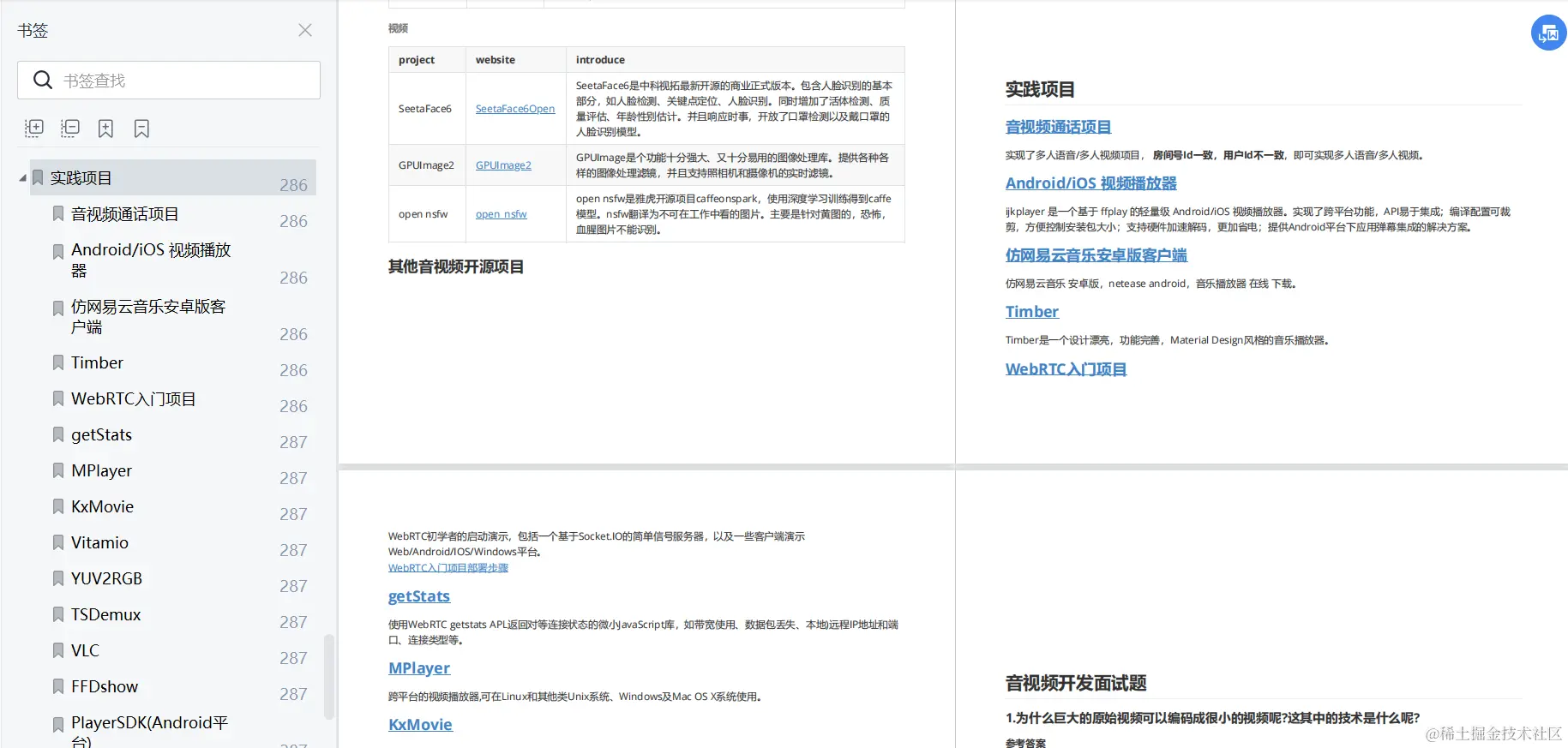Click bookmark flag icon beside WebRTC入门项目
This screenshot has height=748, width=1568.
coord(58,398)
